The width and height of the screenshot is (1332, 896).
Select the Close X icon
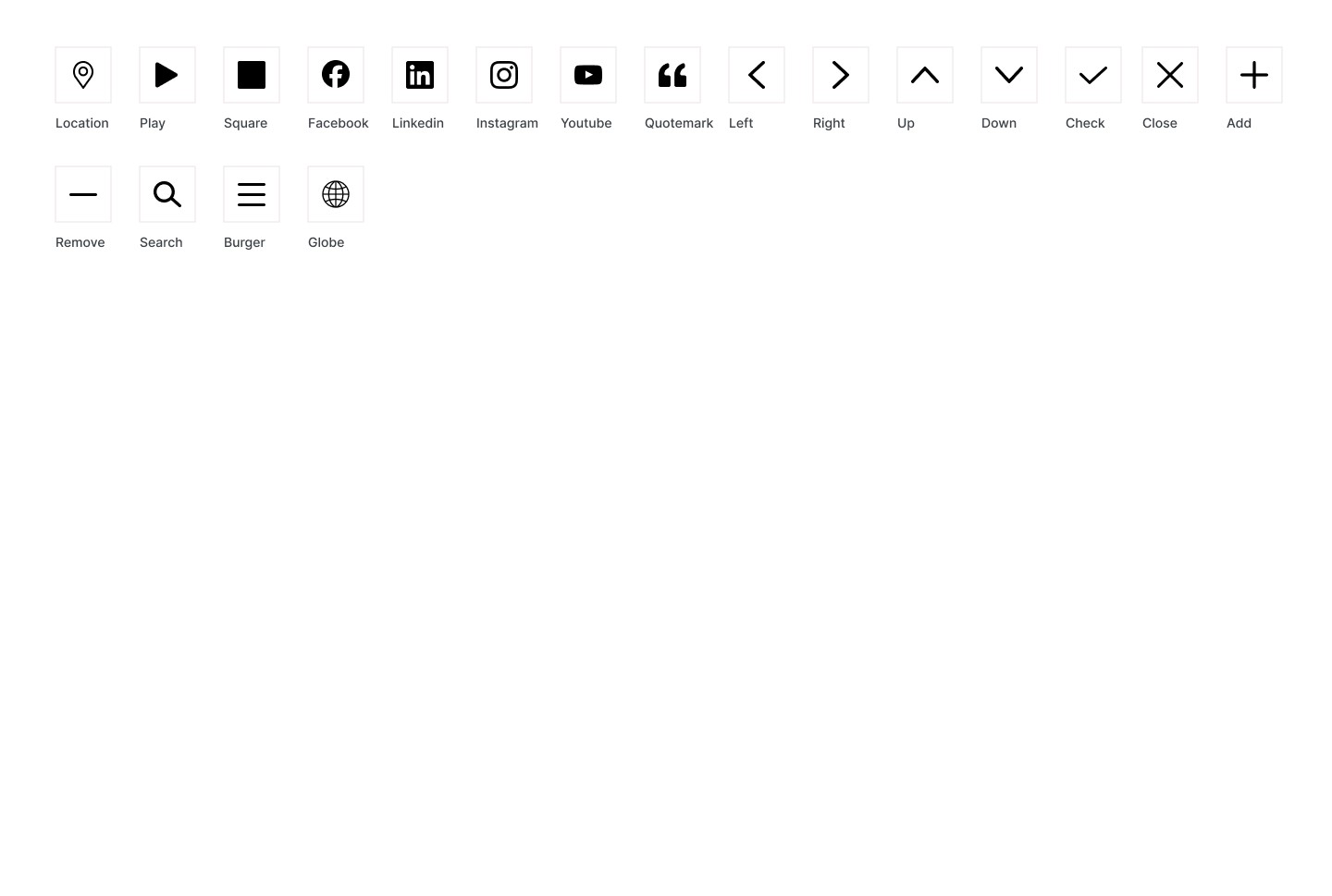click(x=1170, y=75)
